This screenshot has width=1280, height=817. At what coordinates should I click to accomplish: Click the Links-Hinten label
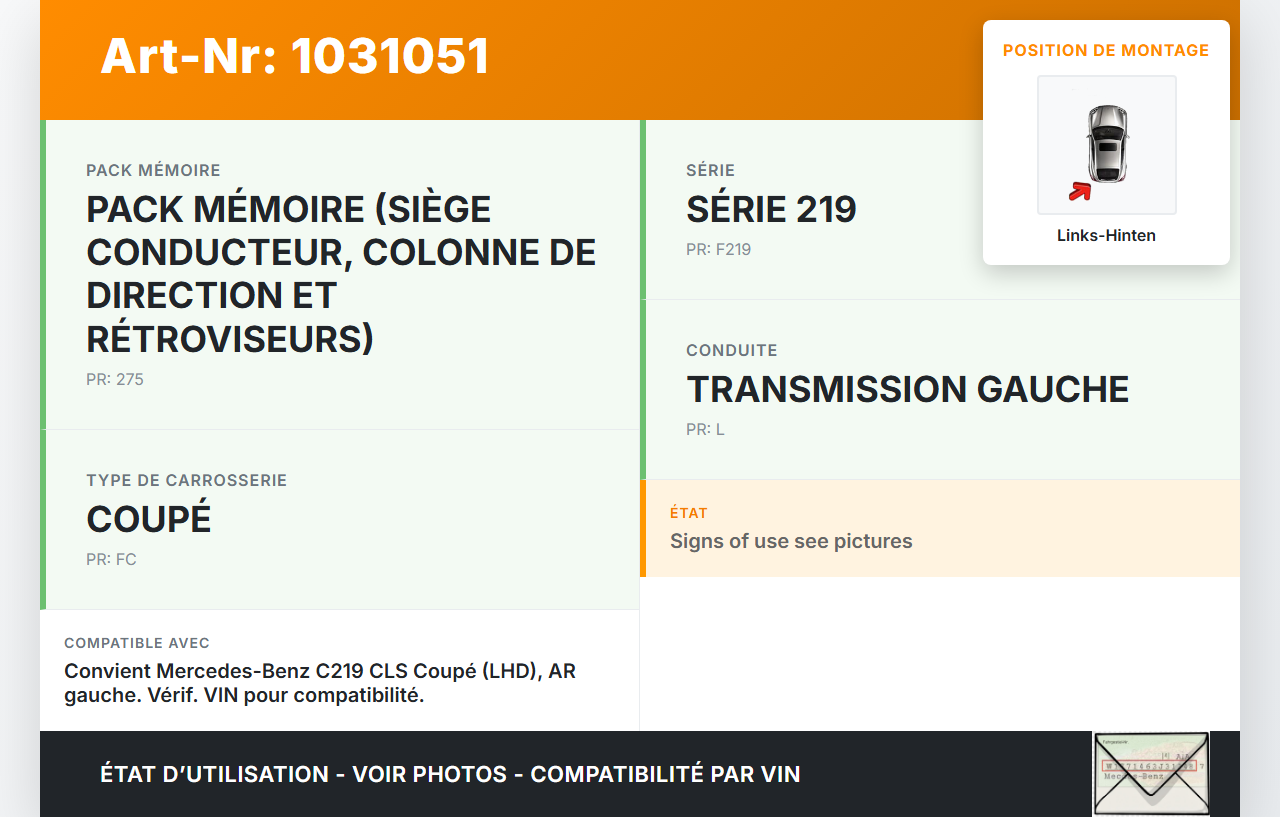pos(1106,236)
